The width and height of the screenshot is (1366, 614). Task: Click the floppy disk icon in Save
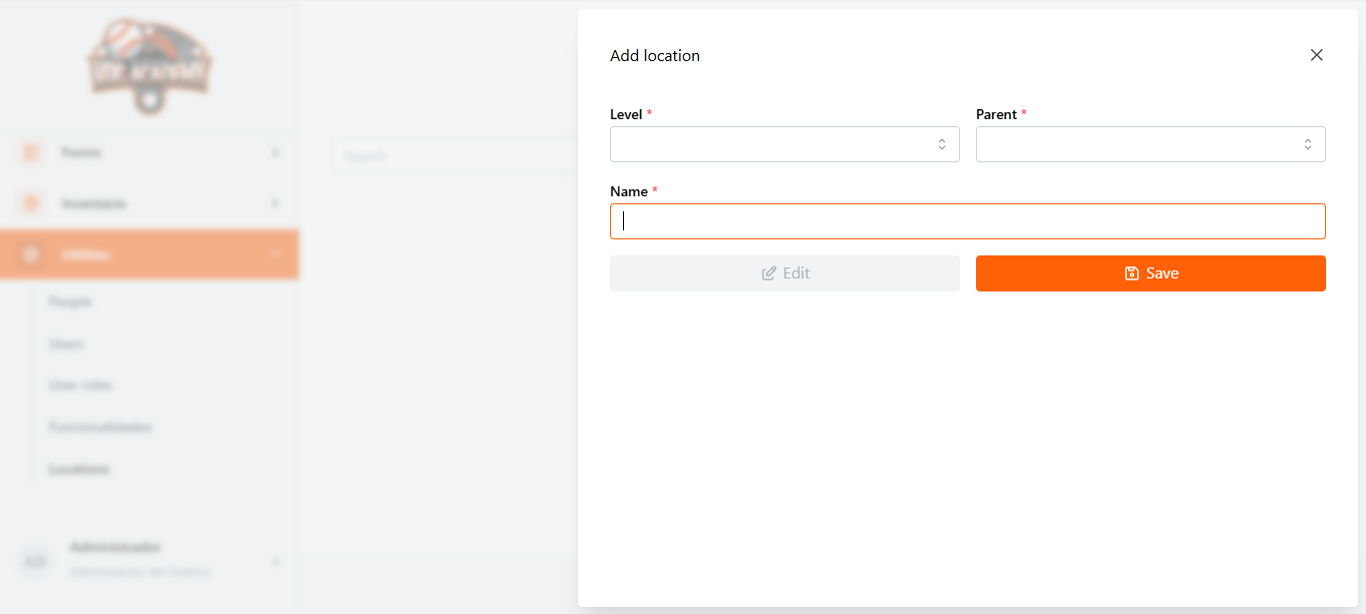pos(1132,273)
